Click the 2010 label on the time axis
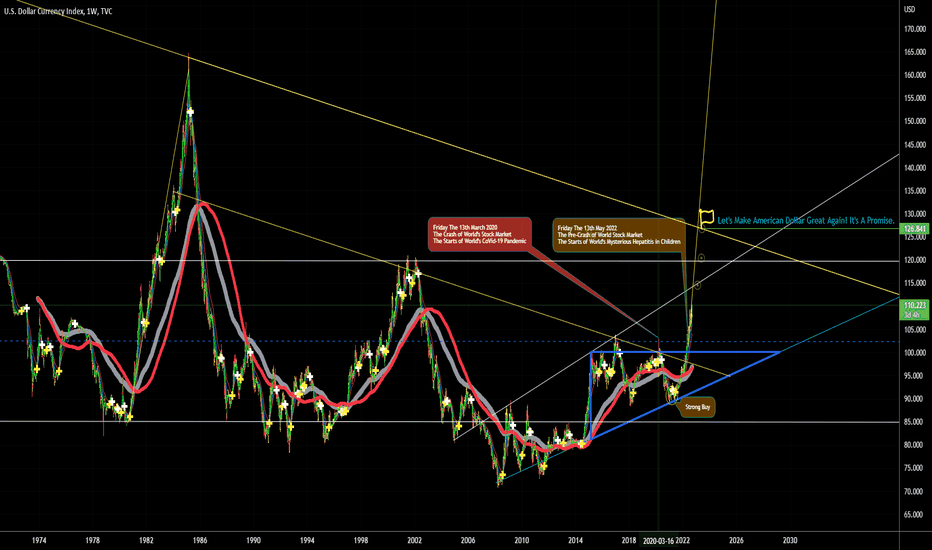 521,540
